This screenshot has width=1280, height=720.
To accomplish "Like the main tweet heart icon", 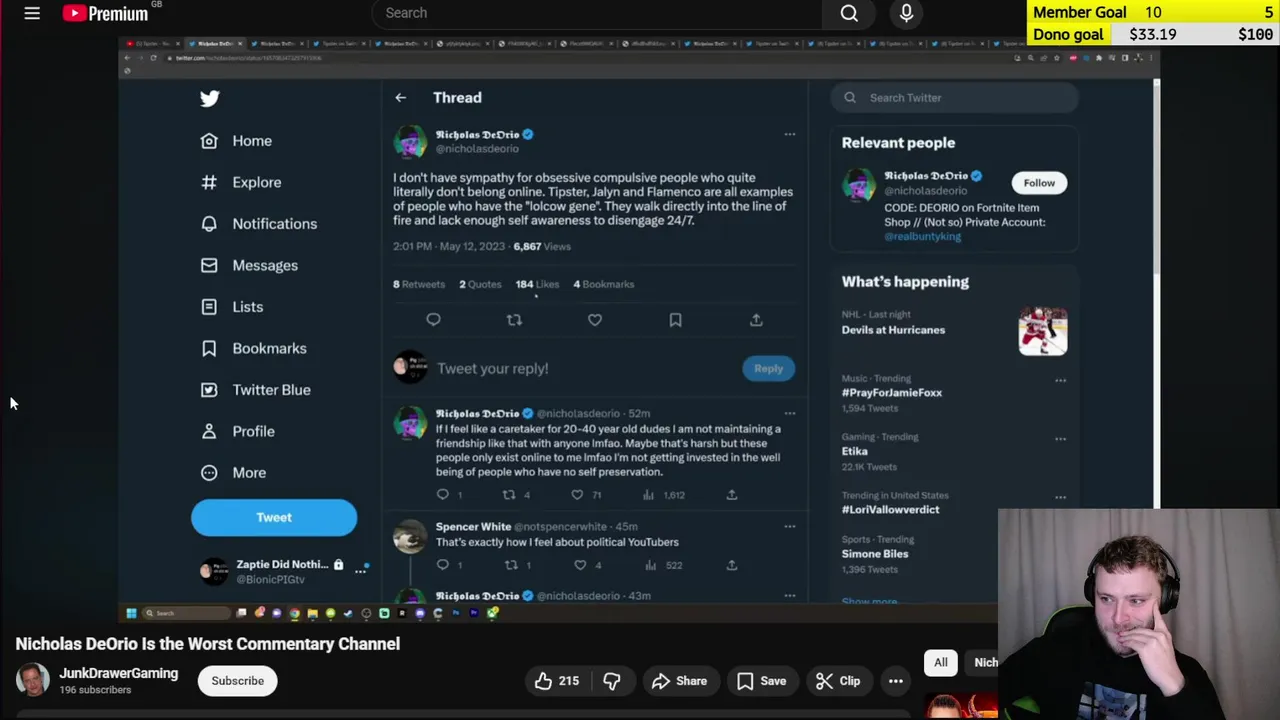I will click(x=595, y=320).
